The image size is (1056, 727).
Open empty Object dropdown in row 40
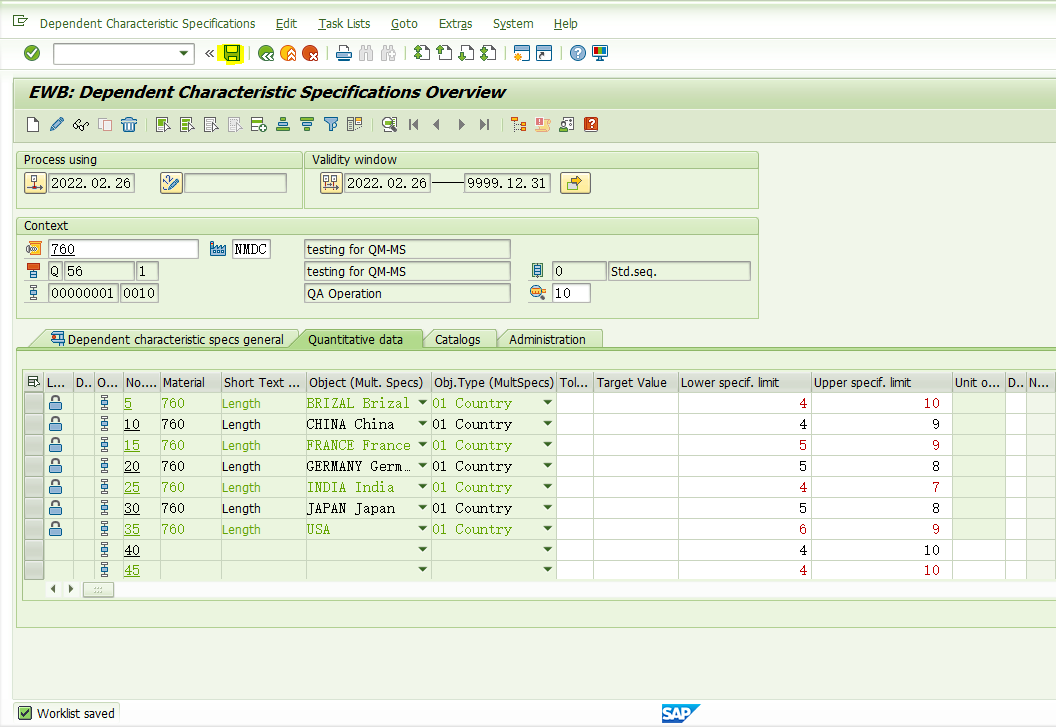(422, 550)
